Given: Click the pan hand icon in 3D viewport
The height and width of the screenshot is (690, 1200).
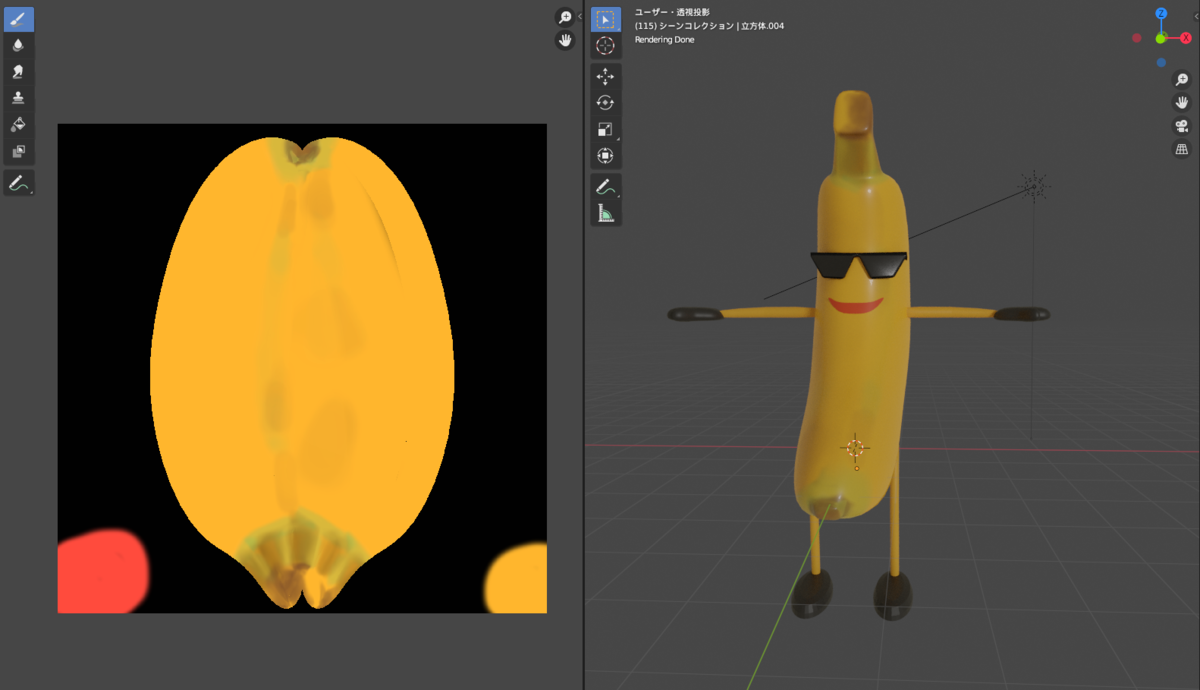Looking at the screenshot, I should 1181,103.
